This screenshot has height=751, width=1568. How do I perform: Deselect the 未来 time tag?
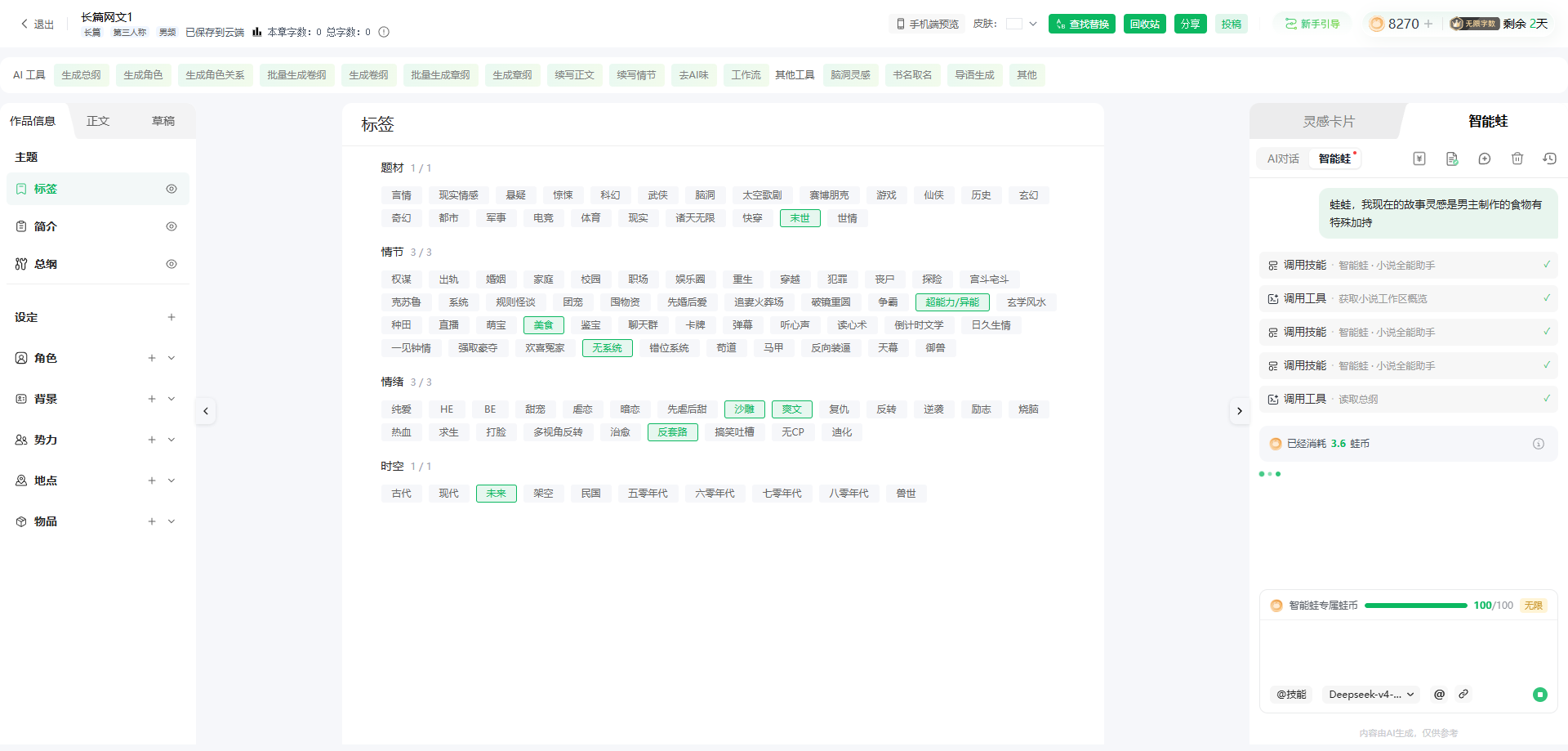(x=497, y=494)
